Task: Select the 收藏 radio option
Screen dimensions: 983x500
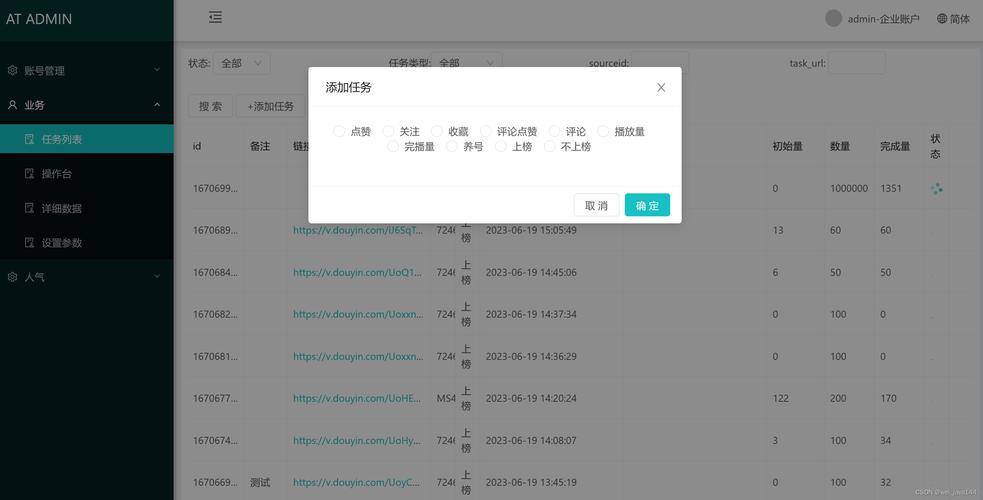Action: (437, 132)
